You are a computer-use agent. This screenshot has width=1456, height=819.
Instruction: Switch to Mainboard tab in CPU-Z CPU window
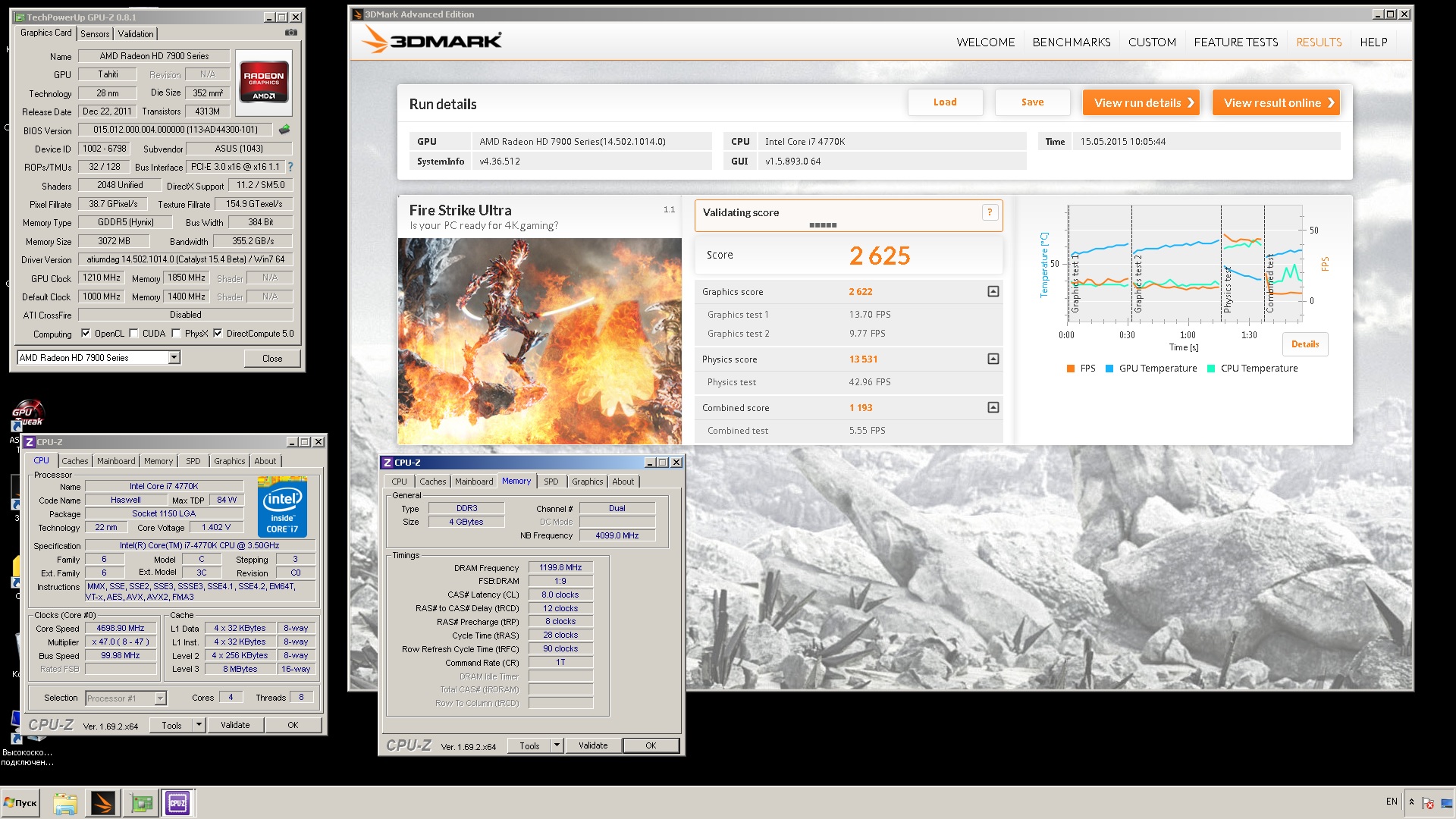[116, 461]
